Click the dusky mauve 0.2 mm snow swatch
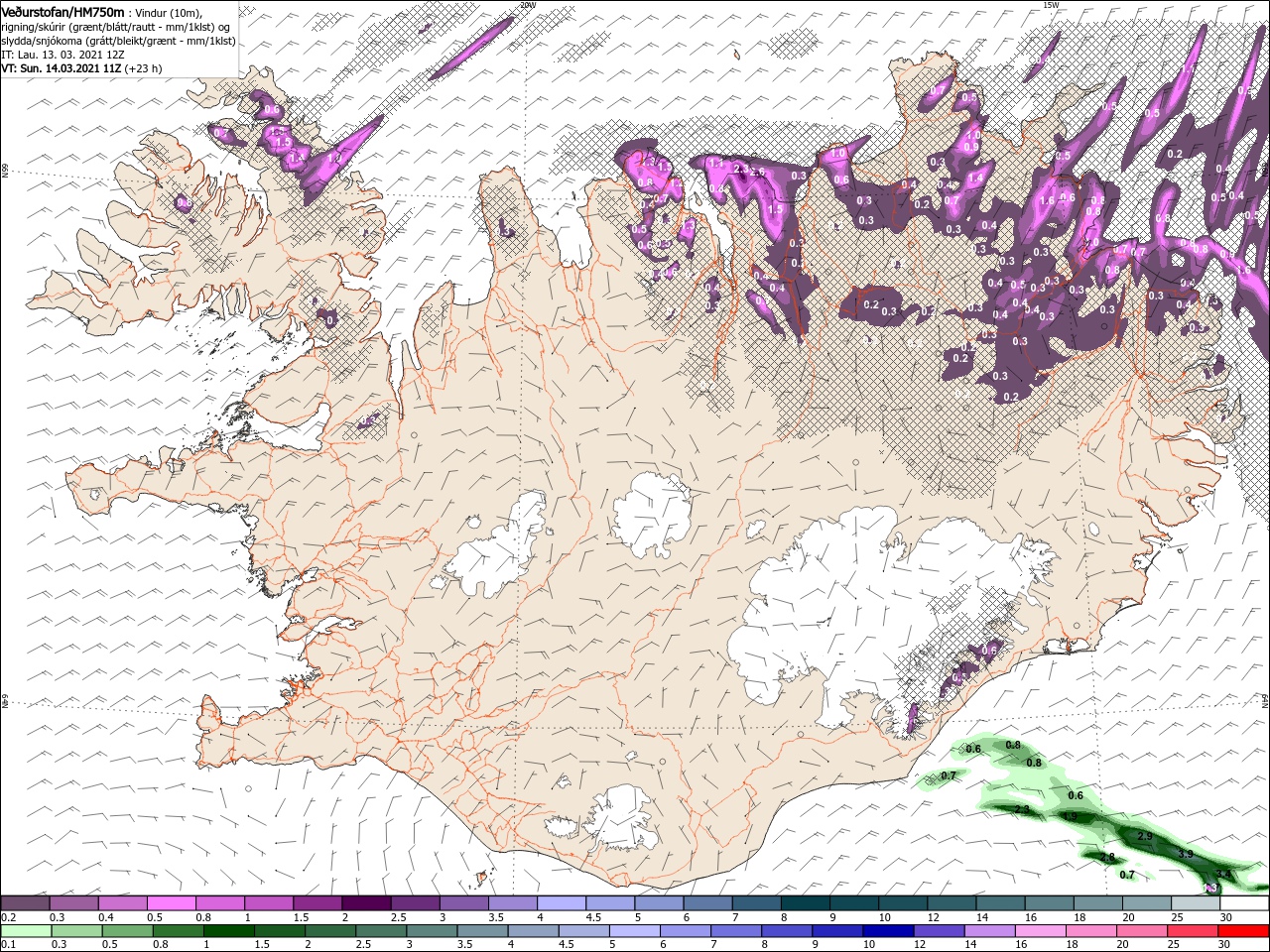 [x=25, y=903]
